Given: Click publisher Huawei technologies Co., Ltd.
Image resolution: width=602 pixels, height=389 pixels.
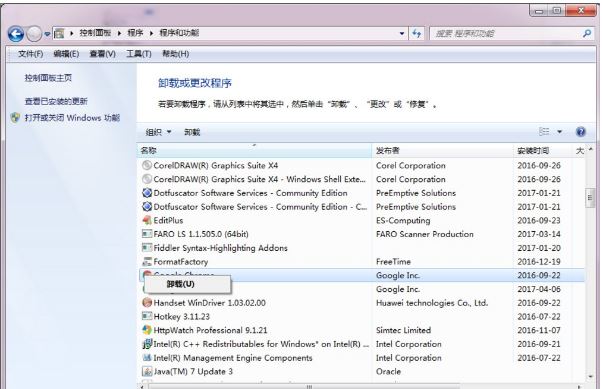Looking at the screenshot, I should click(x=432, y=303).
